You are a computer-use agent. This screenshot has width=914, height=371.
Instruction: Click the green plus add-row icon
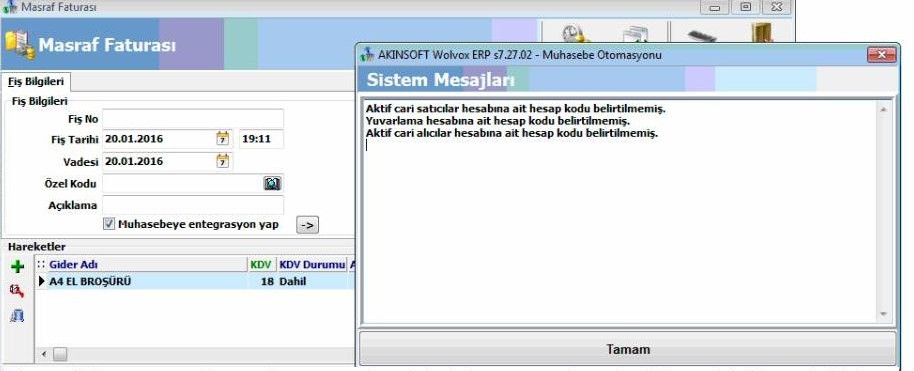click(18, 267)
